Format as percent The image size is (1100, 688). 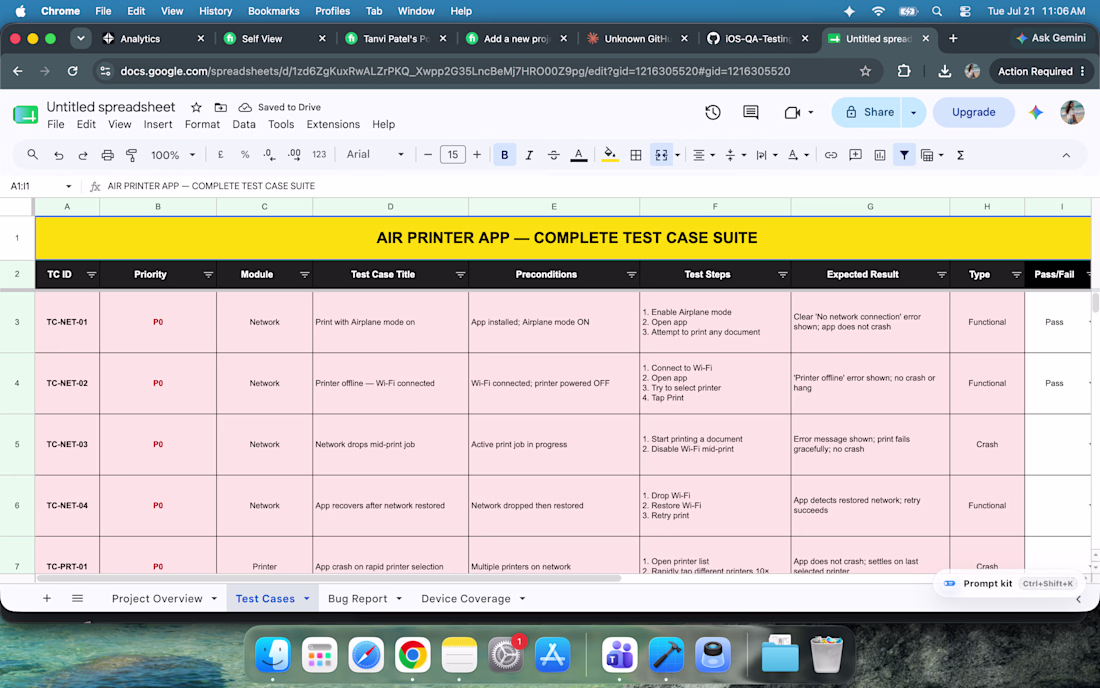(x=245, y=155)
